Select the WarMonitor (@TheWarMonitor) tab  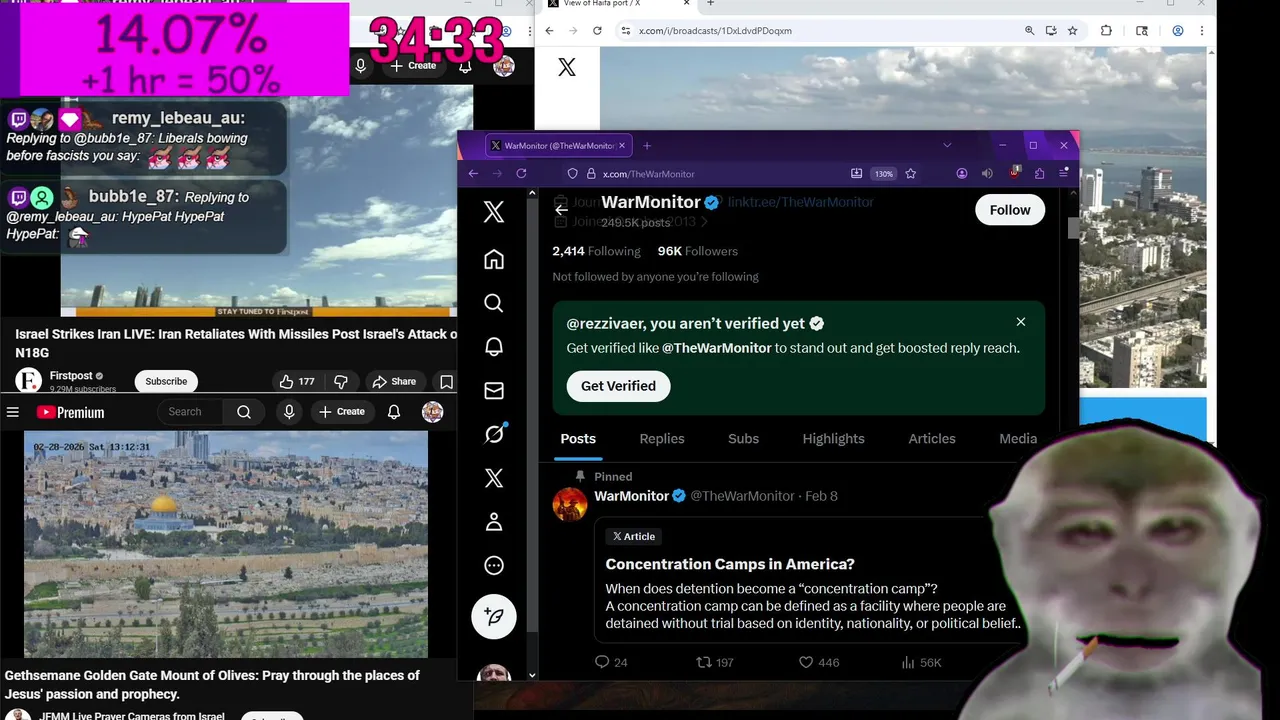(557, 146)
